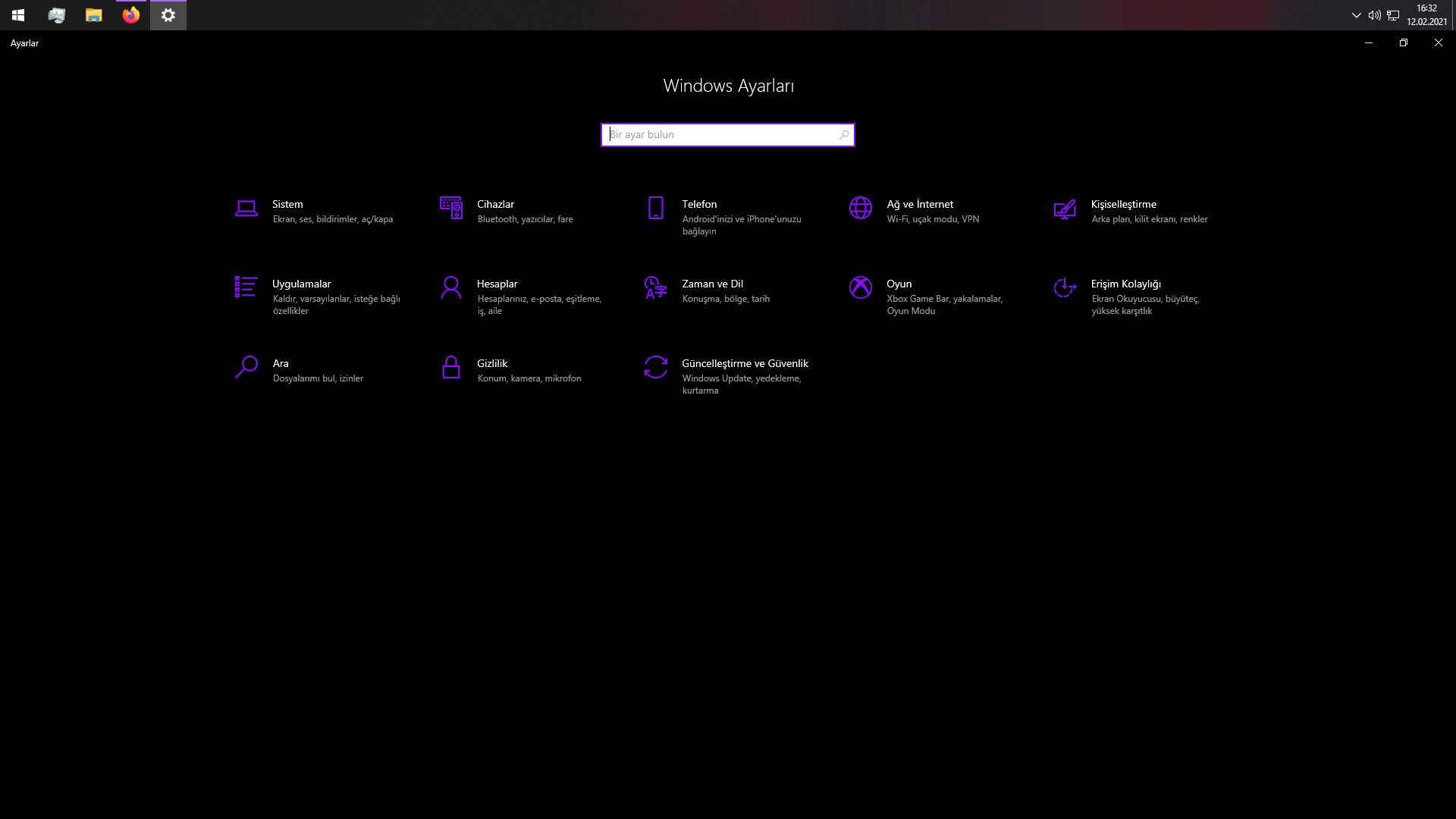Viewport: 1456px width, 819px height.
Task: Click the magnifier icon in the search box
Action: pyautogui.click(x=843, y=135)
